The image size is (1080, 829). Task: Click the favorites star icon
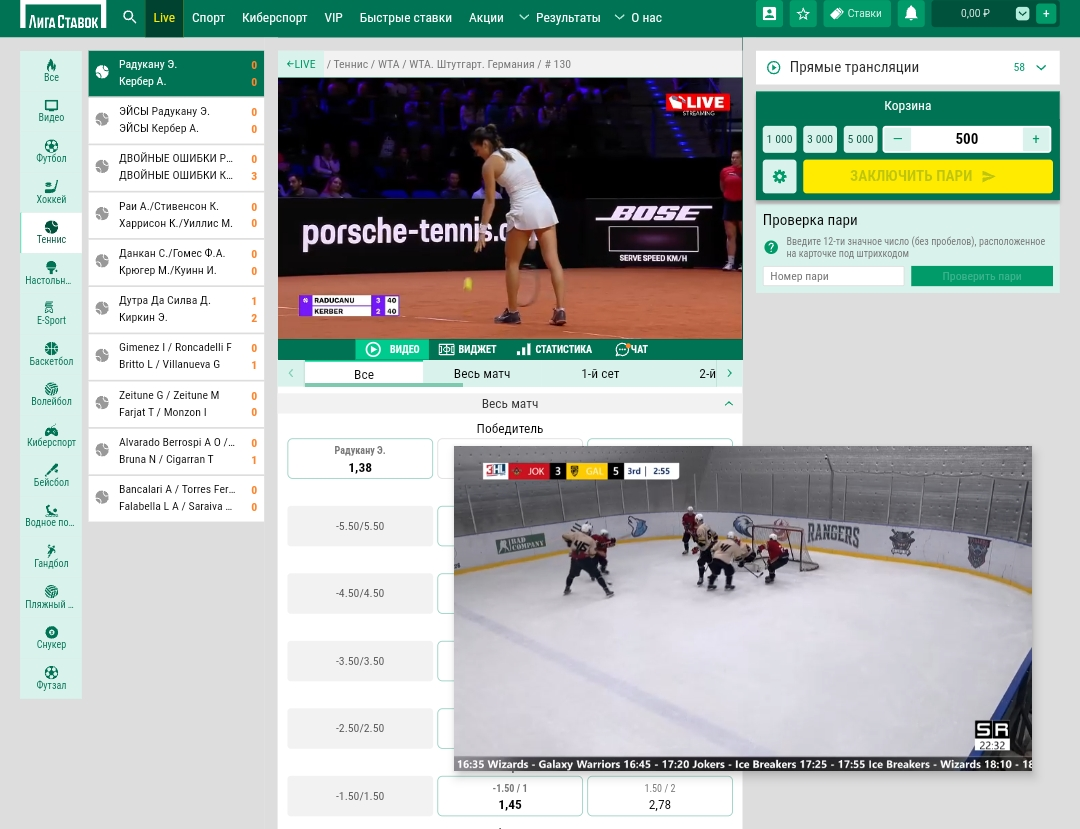802,14
